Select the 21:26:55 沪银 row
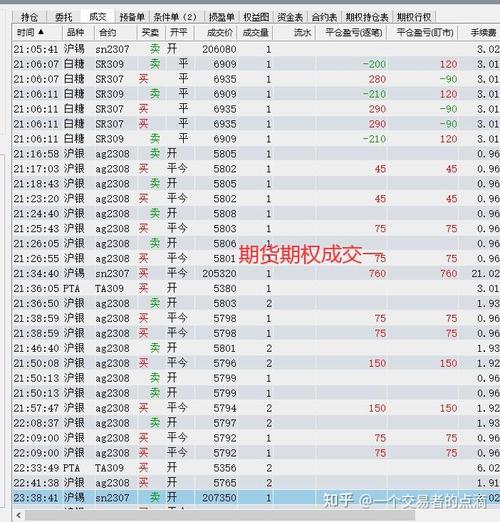This screenshot has width=500, height=522. coord(256,259)
